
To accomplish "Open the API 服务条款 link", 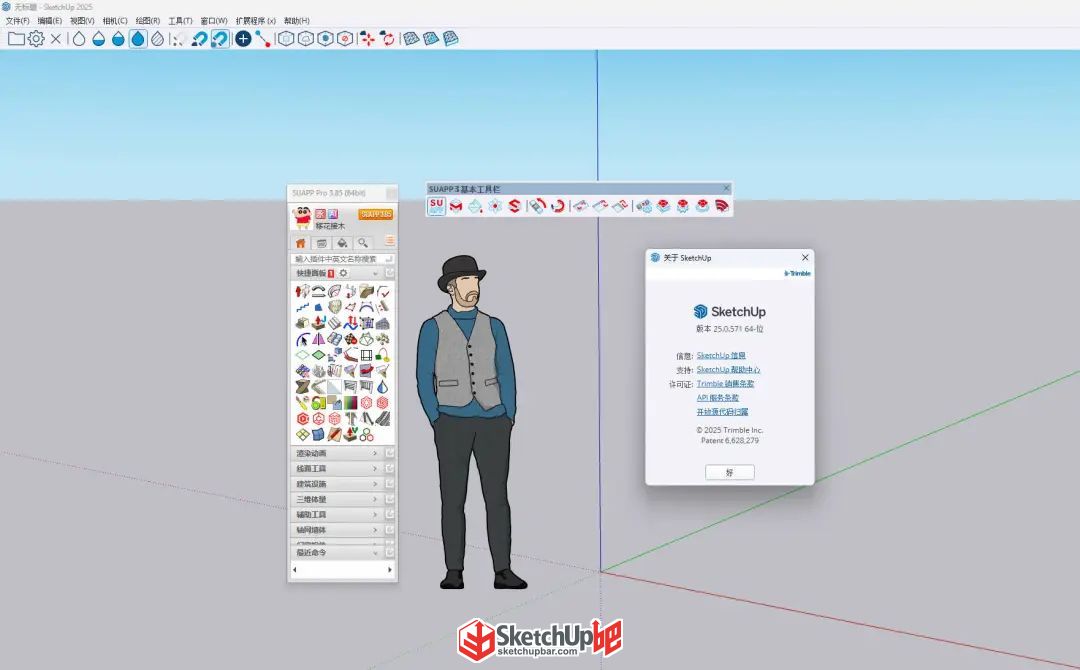I will coord(718,397).
